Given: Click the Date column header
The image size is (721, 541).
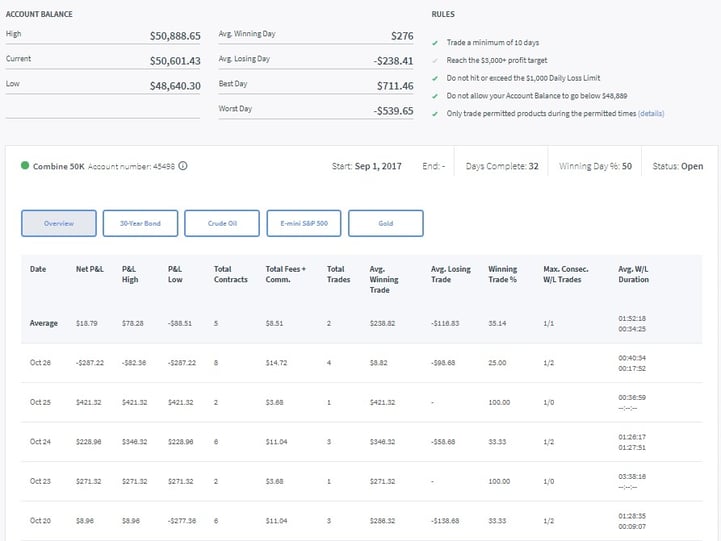Looking at the screenshot, I should [38, 269].
